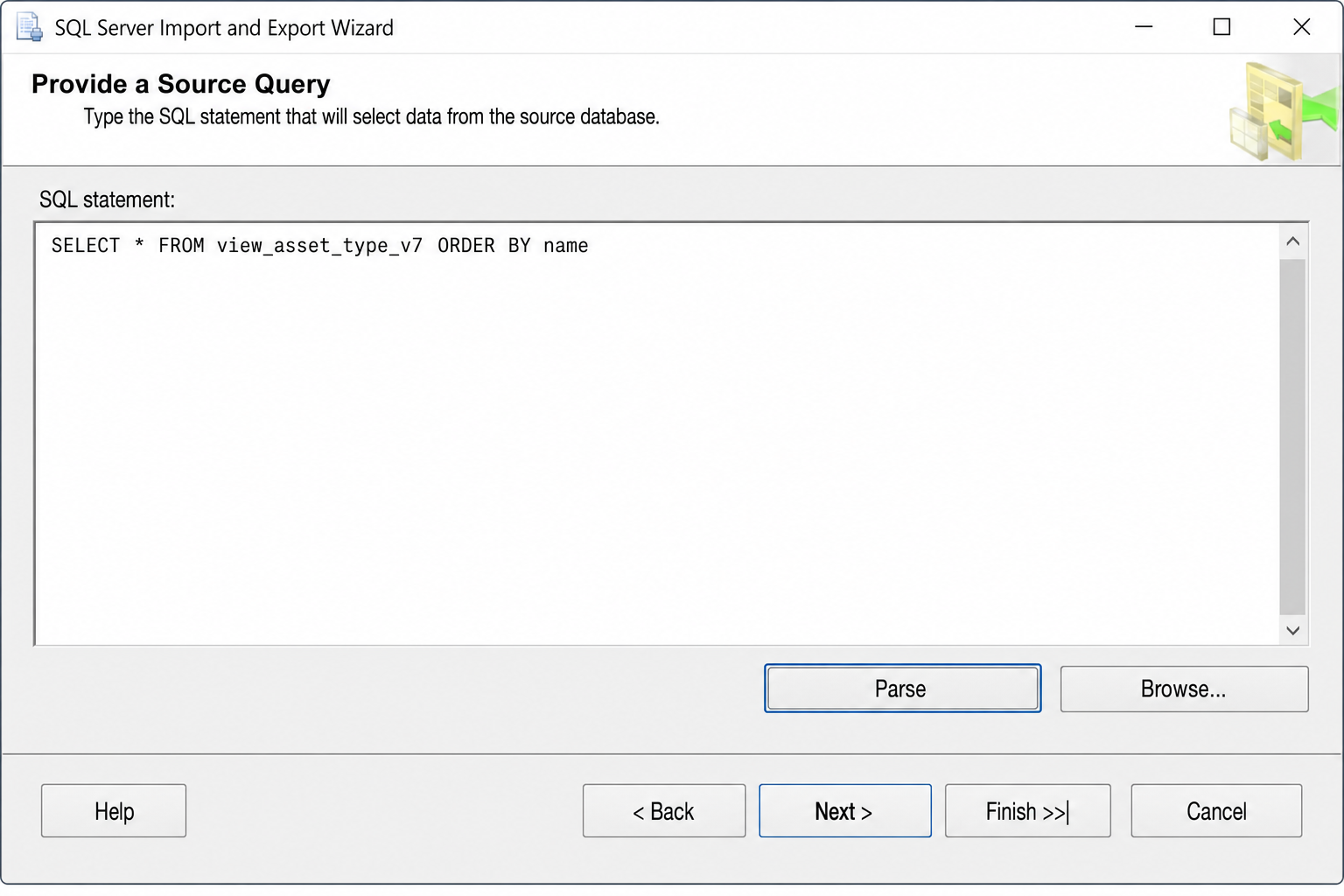Open Help for the wizard
The width and height of the screenshot is (1344, 896).
point(114,811)
